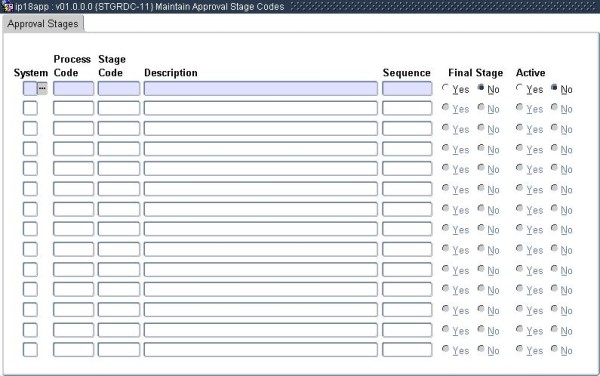Select Final Stage No in the highlighted first row
The image size is (600, 376).
(481, 88)
